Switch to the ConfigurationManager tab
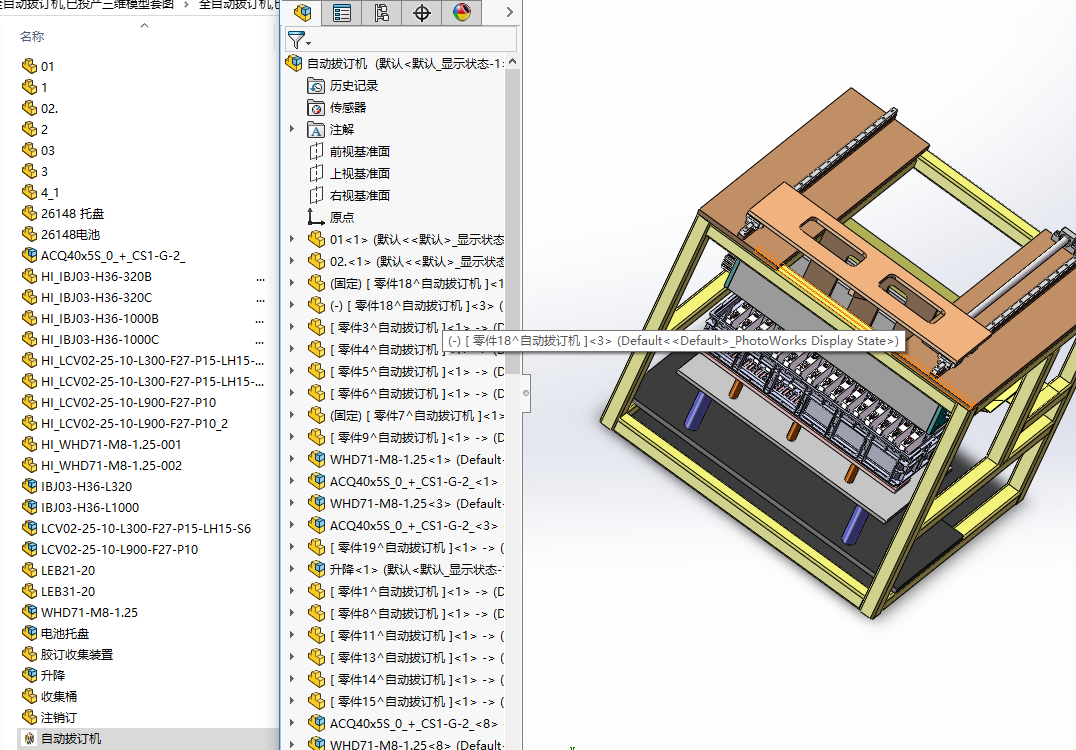The height and width of the screenshot is (750, 1076). pos(382,12)
